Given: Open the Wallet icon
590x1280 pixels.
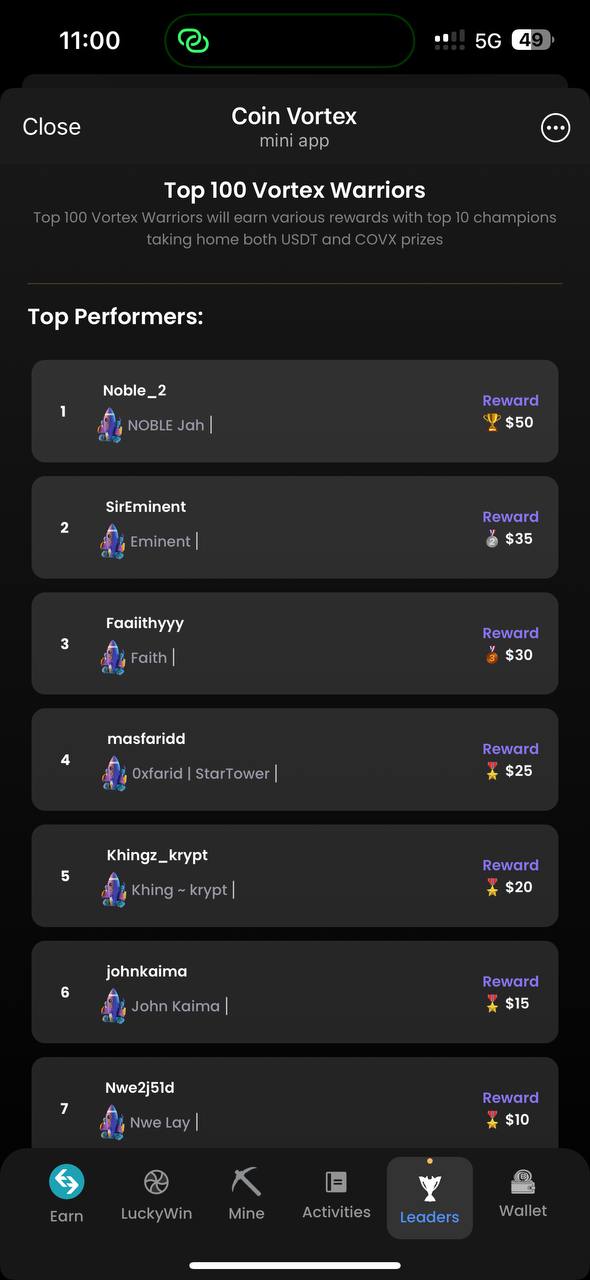Looking at the screenshot, I should point(522,1182).
